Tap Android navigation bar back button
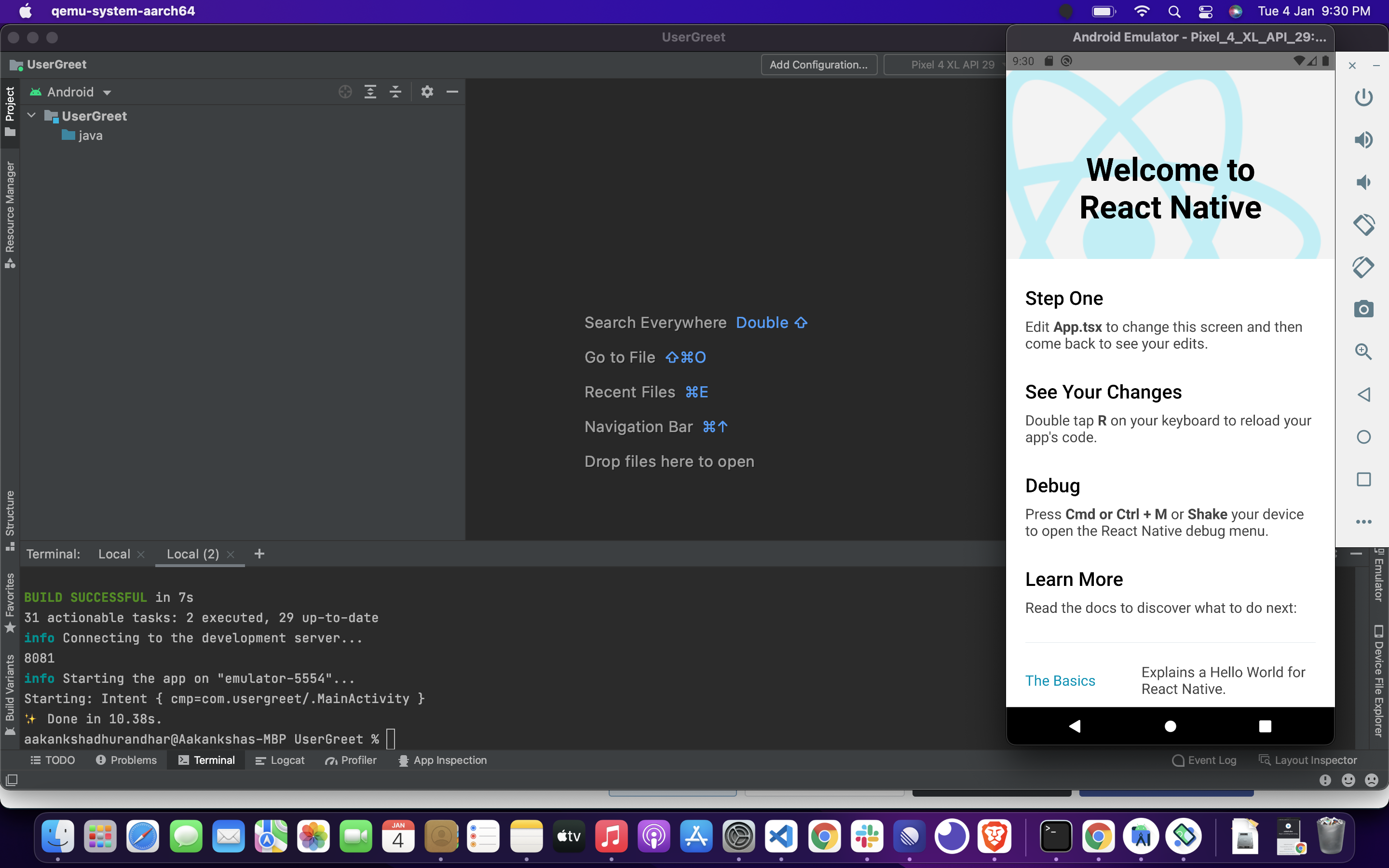The height and width of the screenshot is (868, 1389). tap(1075, 726)
